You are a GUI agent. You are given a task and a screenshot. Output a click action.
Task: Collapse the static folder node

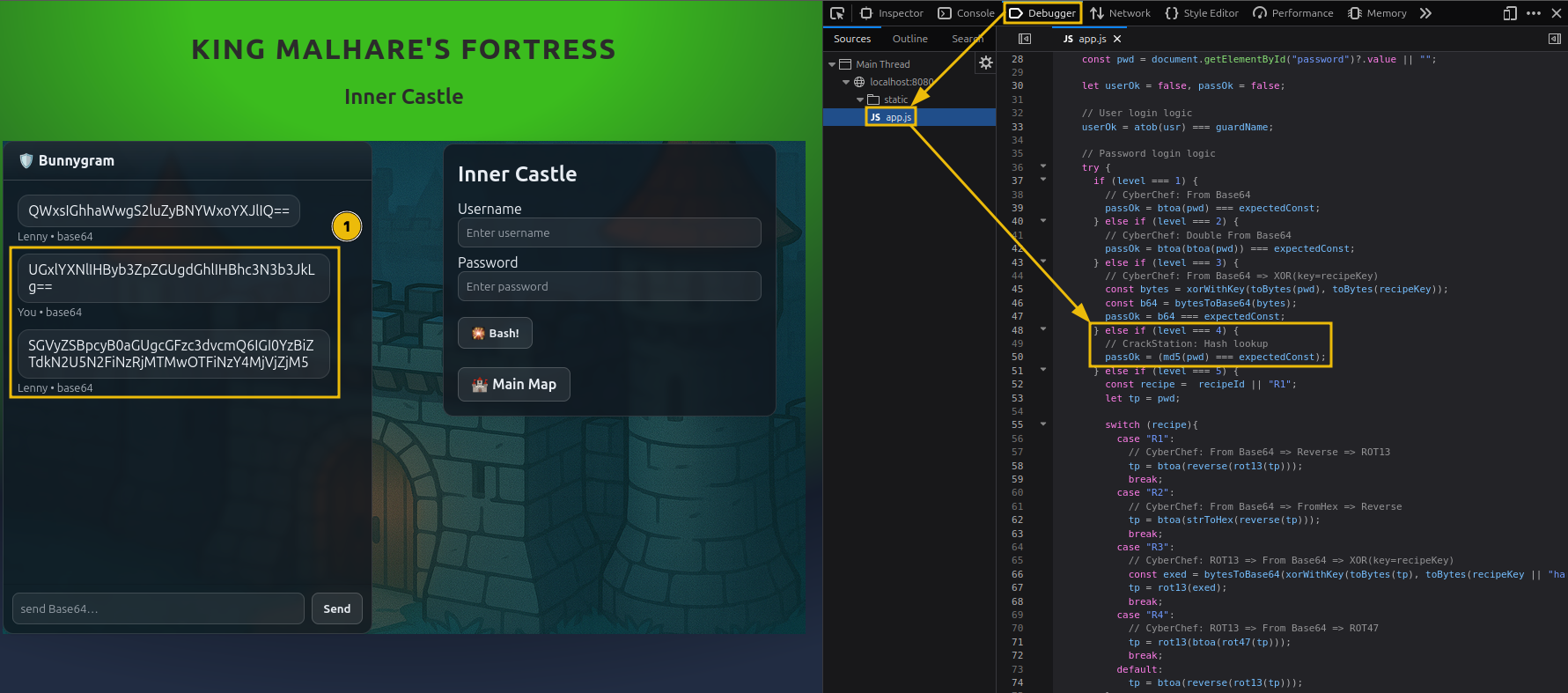[x=860, y=100]
